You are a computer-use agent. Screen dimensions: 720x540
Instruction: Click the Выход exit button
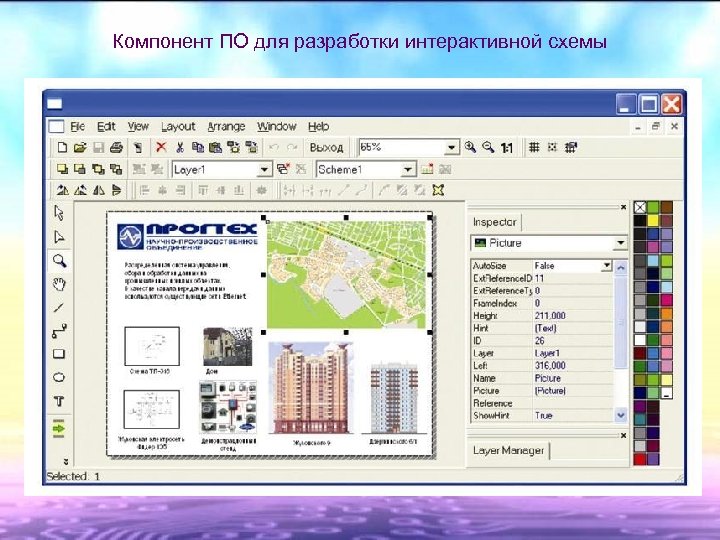[x=326, y=147]
